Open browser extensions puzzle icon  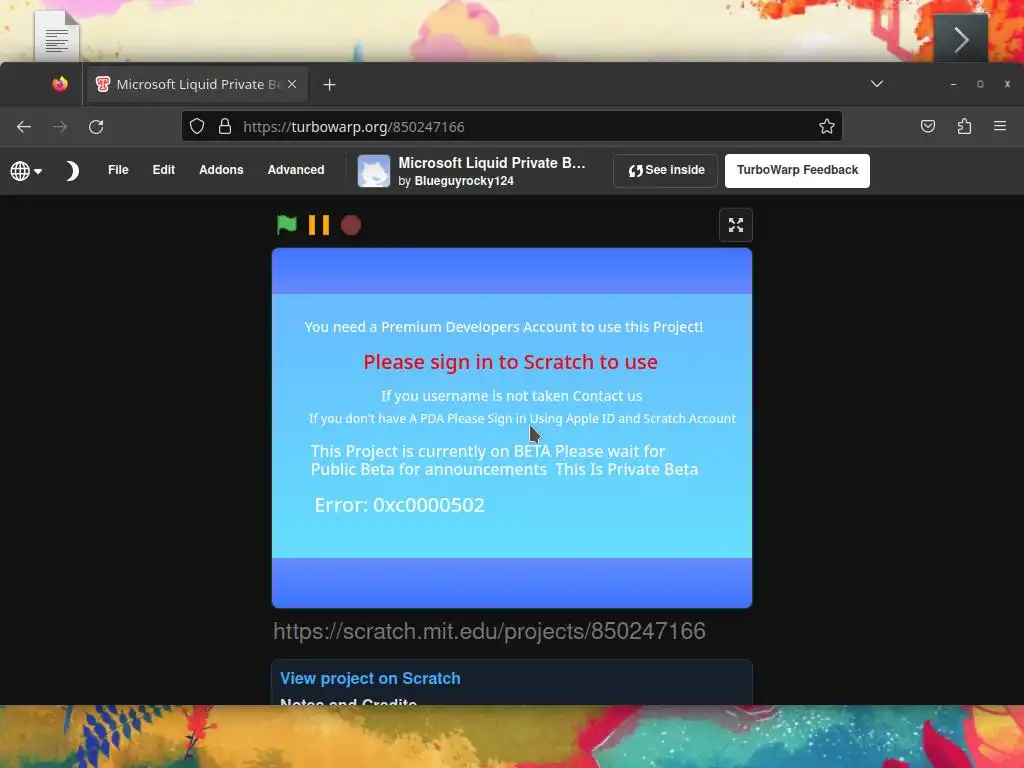tap(964, 126)
